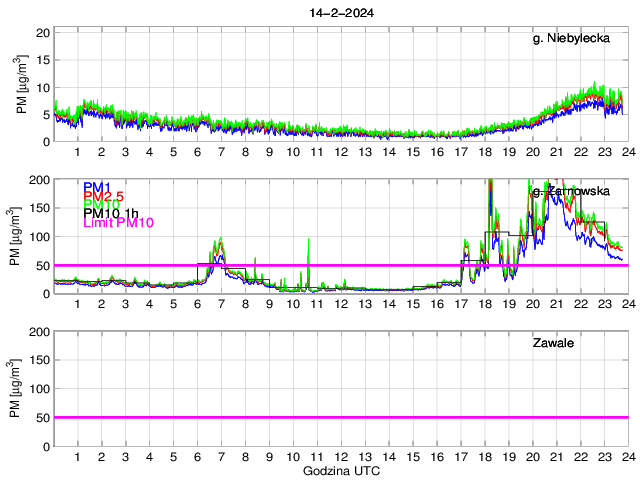
Task: Click the hour 7 peak in the middle chart
Action: click(x=220, y=240)
